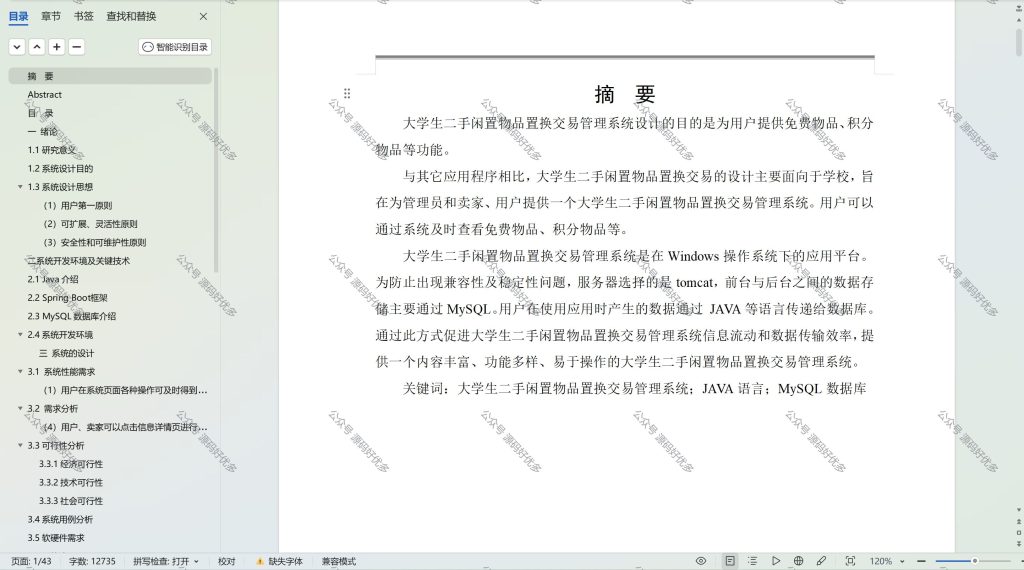Image resolution: width=1024 pixels, height=570 pixels.
Task: Click the collapse-up chevron button in outline toolbar
Action: 37,47
